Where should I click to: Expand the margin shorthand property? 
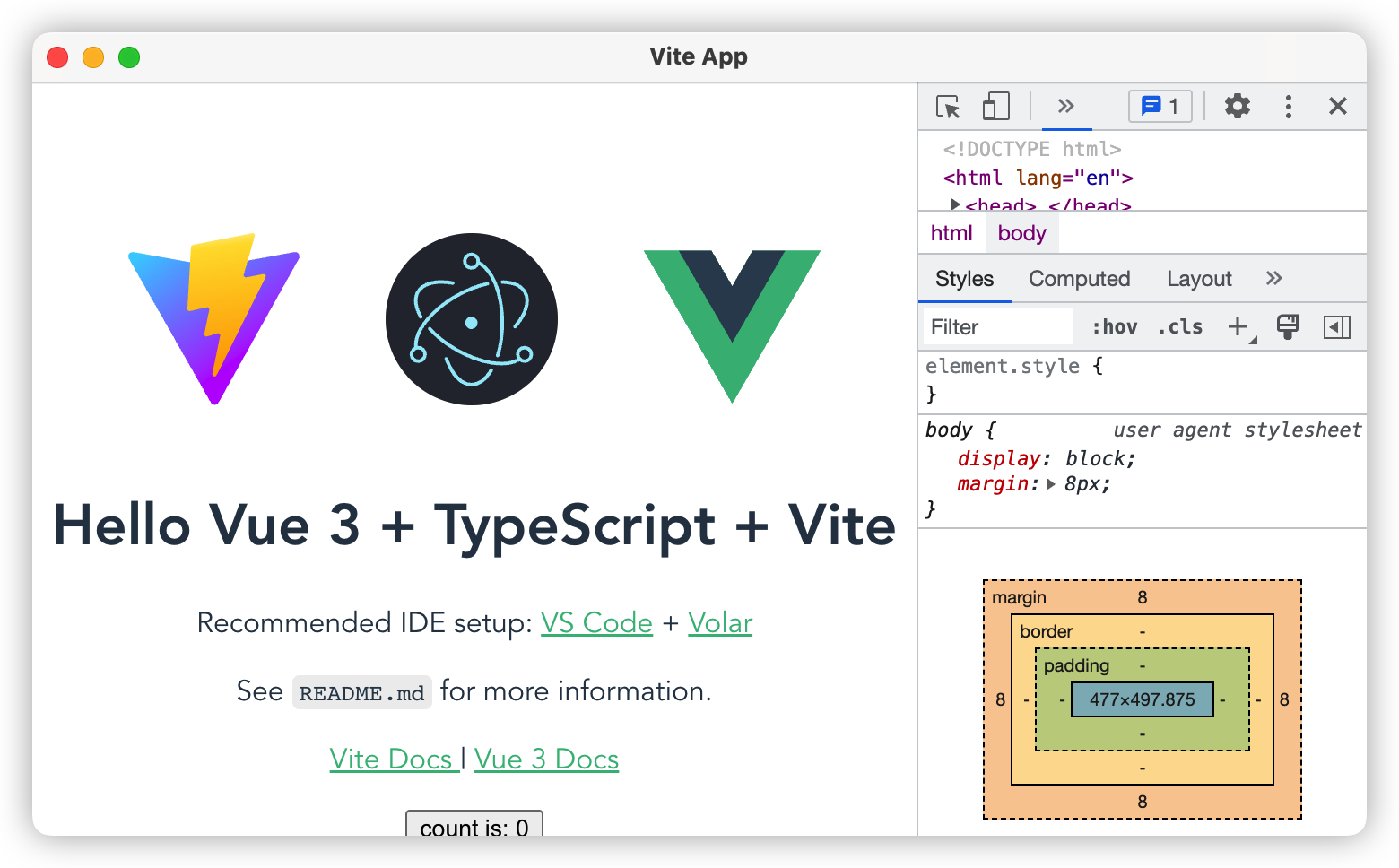click(1050, 484)
